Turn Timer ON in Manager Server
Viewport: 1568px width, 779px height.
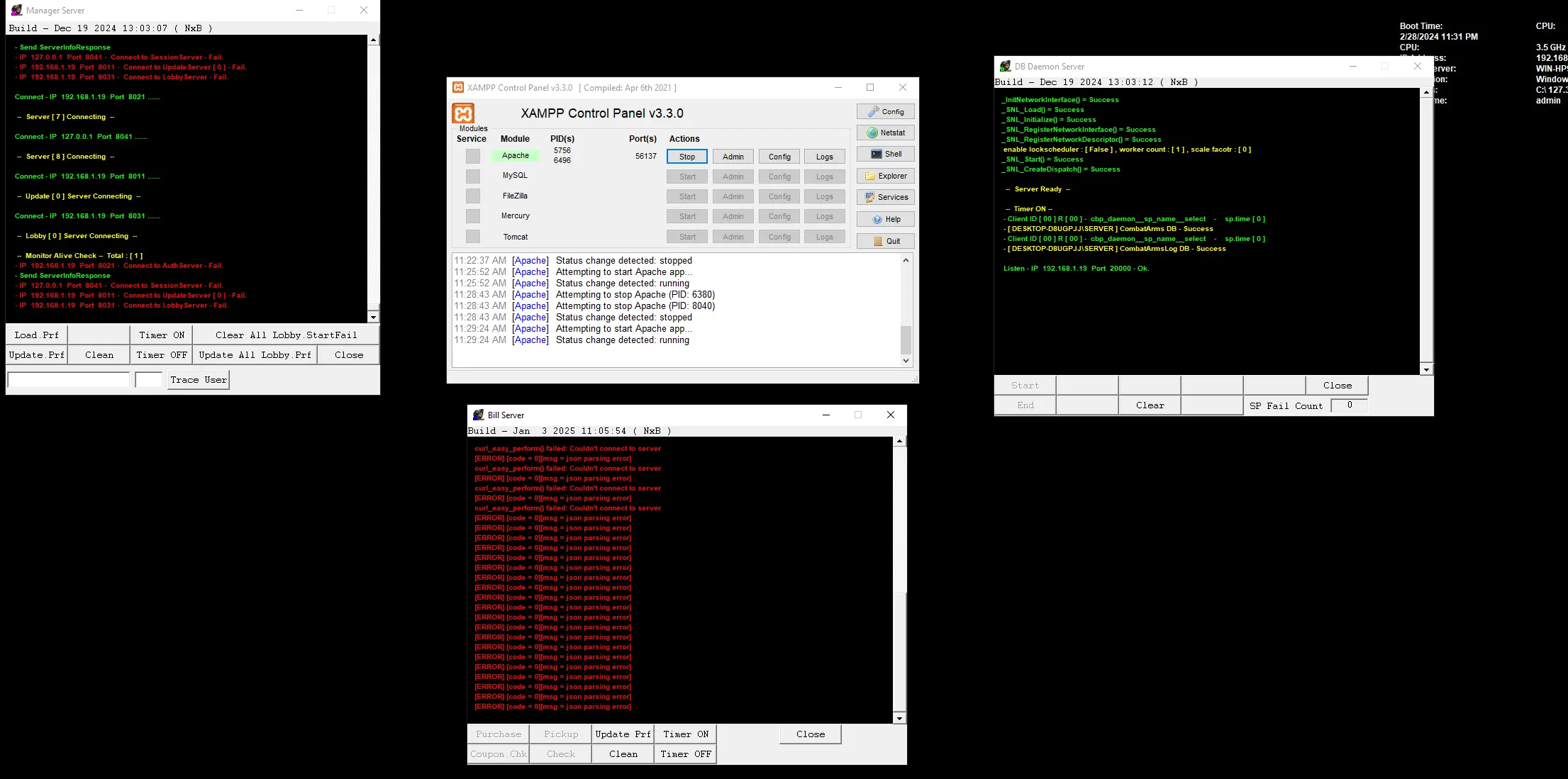click(x=162, y=335)
